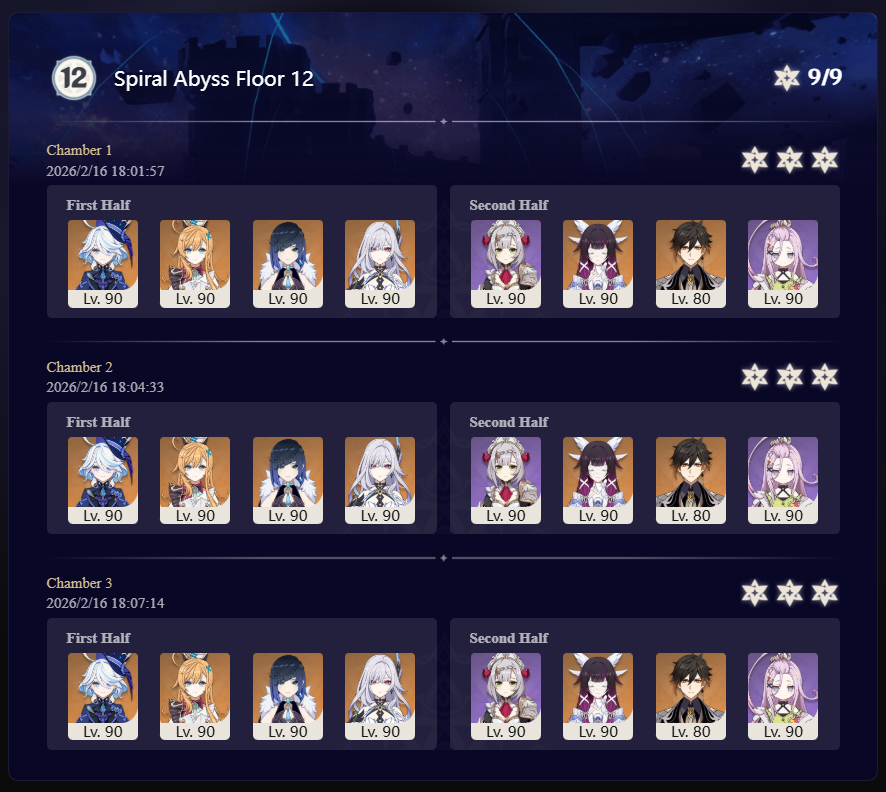Select Zhongli's portrait in Chamber 3 Second Half
886x792 pixels.
click(690, 697)
